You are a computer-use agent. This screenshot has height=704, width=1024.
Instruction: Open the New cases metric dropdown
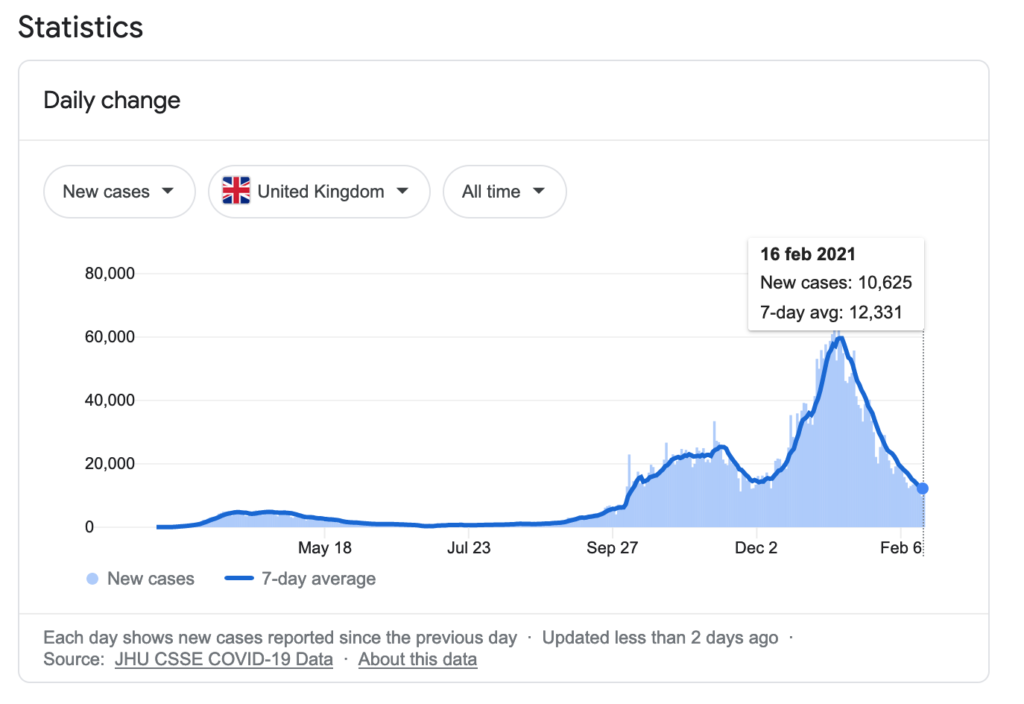click(x=119, y=191)
